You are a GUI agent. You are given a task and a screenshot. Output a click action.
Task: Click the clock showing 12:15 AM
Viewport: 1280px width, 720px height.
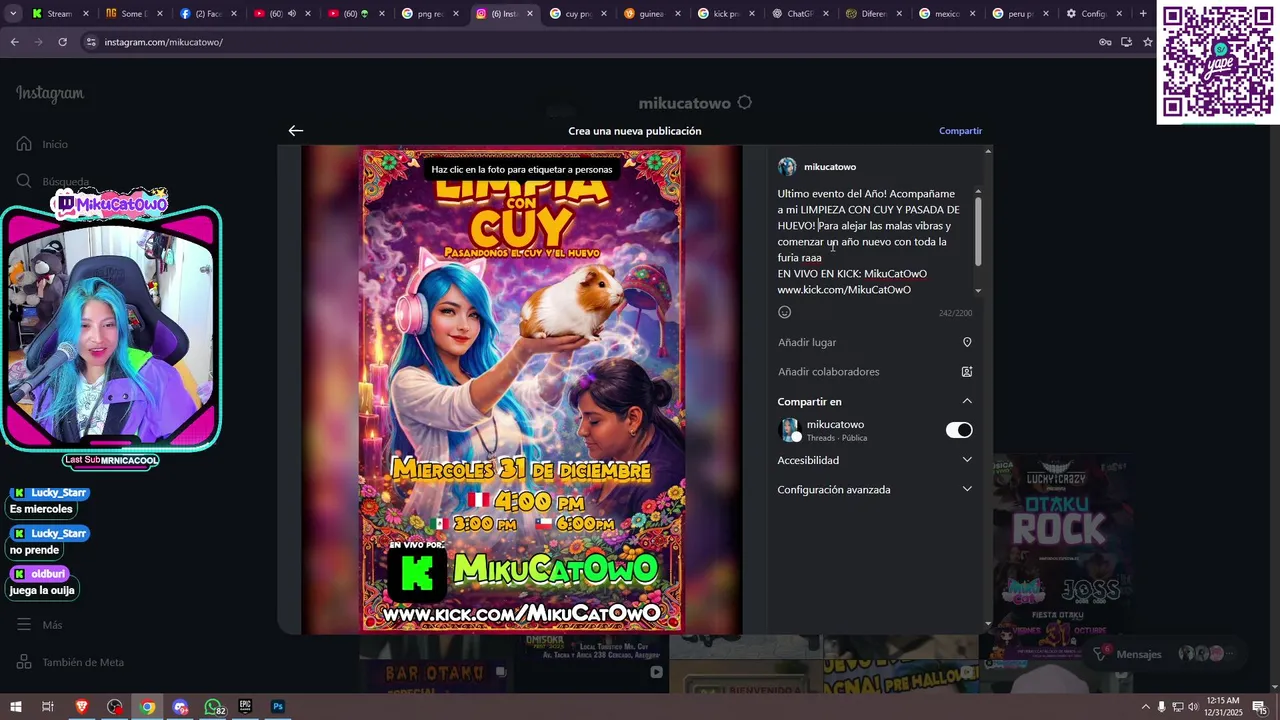(x=1223, y=701)
